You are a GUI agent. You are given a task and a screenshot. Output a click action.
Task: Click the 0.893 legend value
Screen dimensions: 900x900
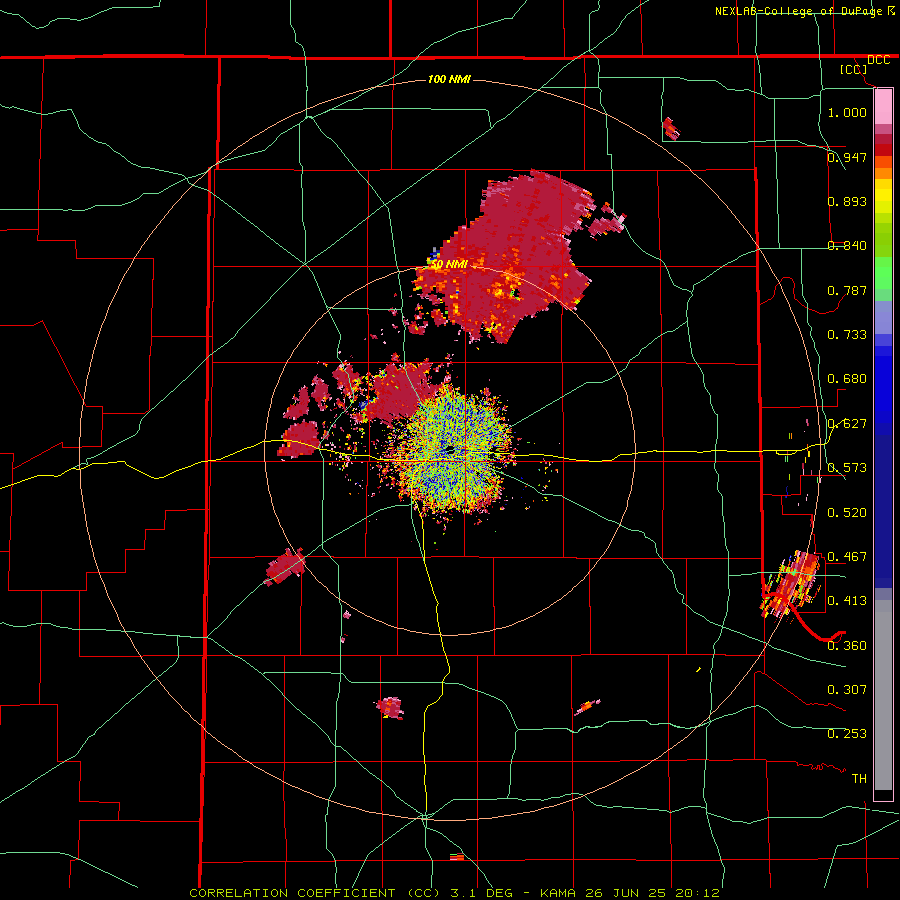(847, 201)
